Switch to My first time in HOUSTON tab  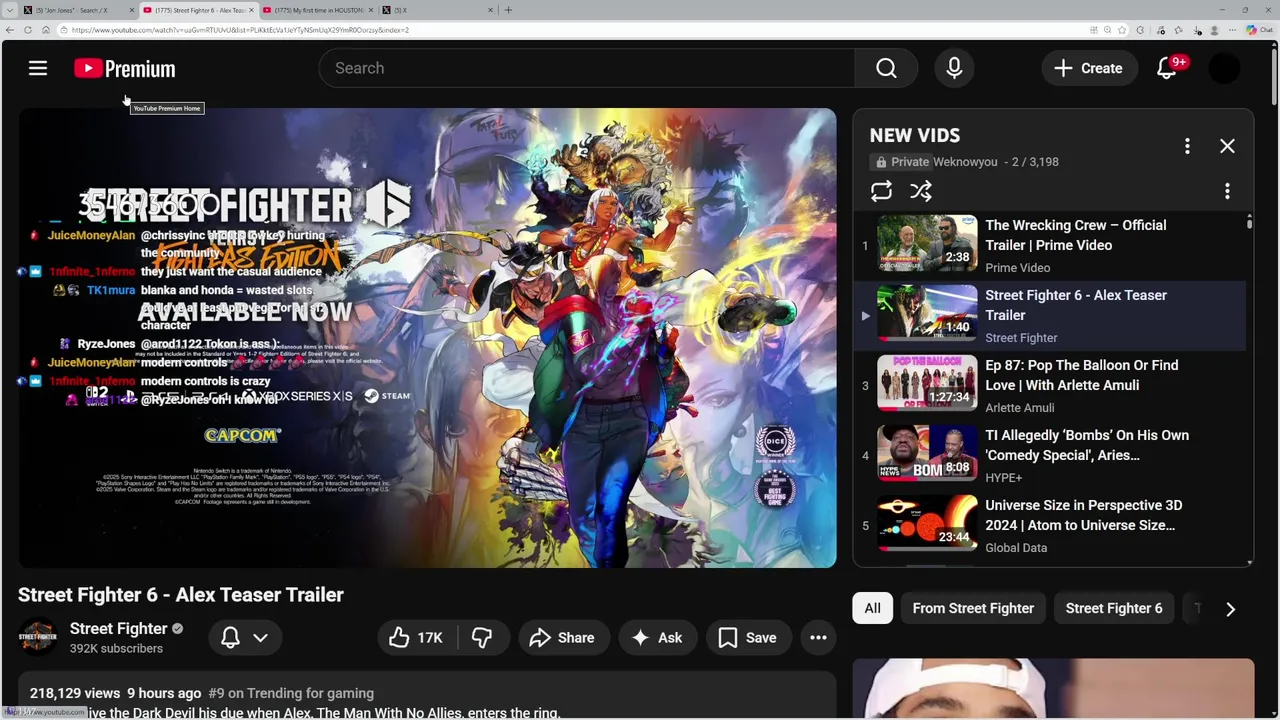320,10
